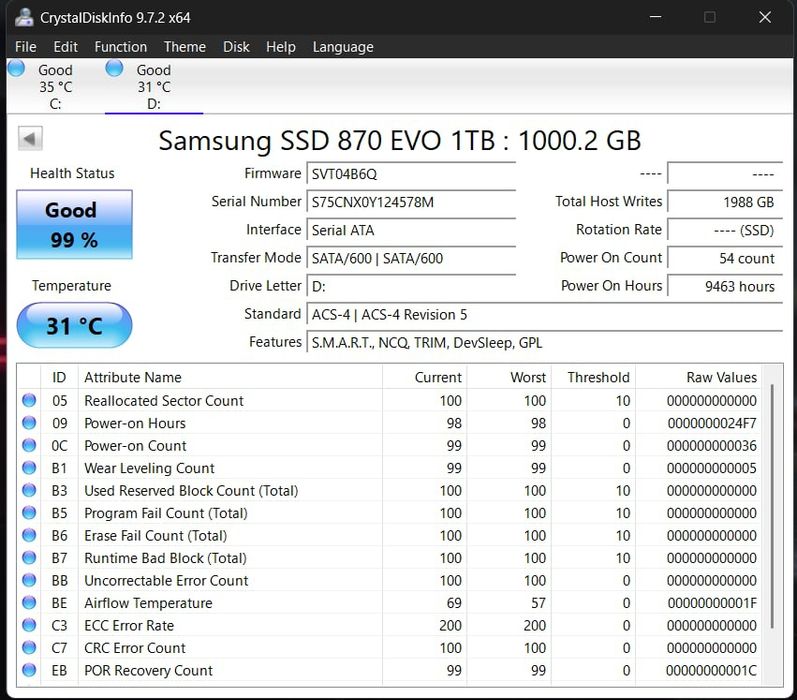The width and height of the screenshot is (797, 700).
Task: Click the Serial Number field value
Action: 411,202
